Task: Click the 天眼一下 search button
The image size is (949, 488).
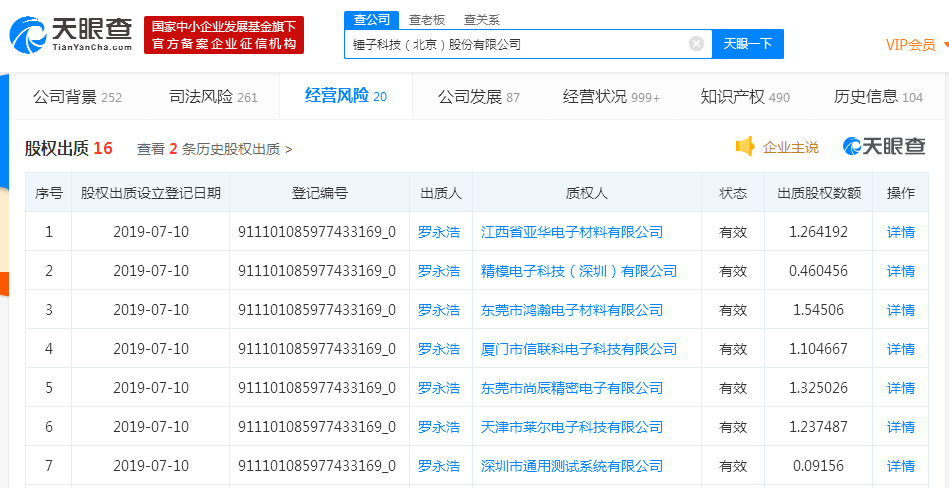Action: point(748,44)
